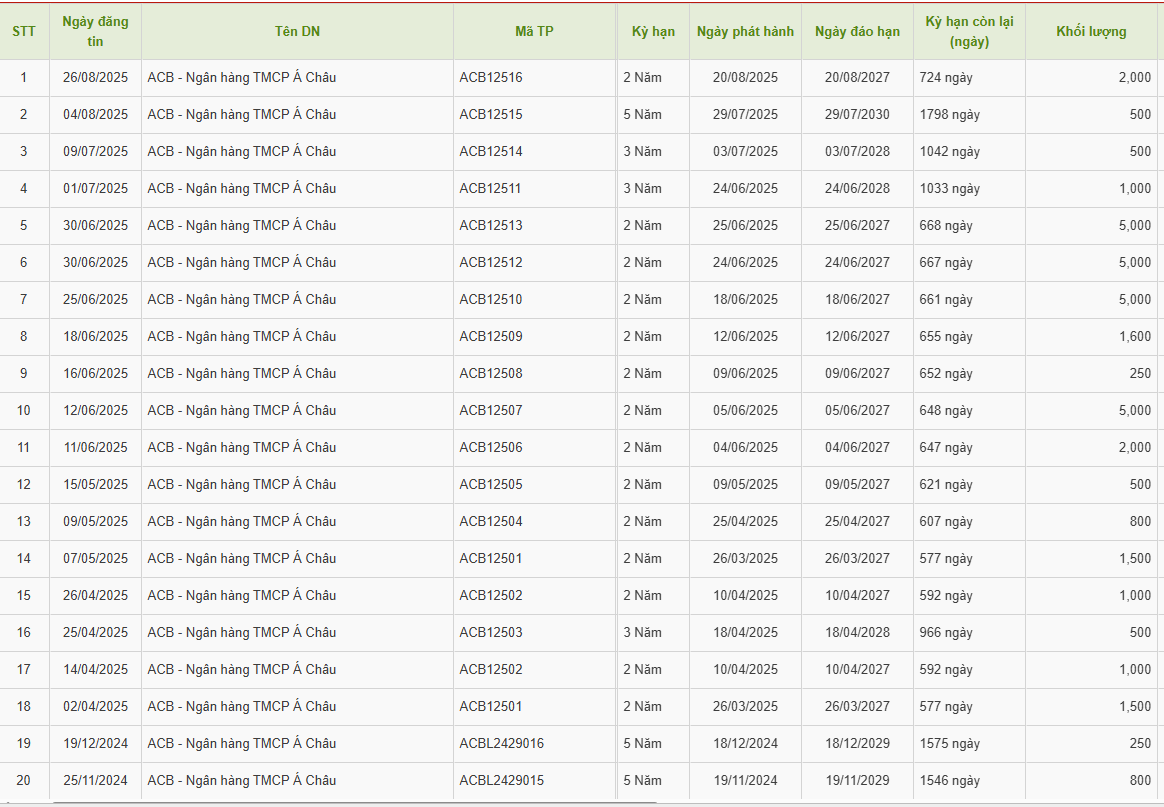Viewport: 1164px width, 807px height.
Task: Click the 'Tên DN' column header
Action: pos(297,31)
